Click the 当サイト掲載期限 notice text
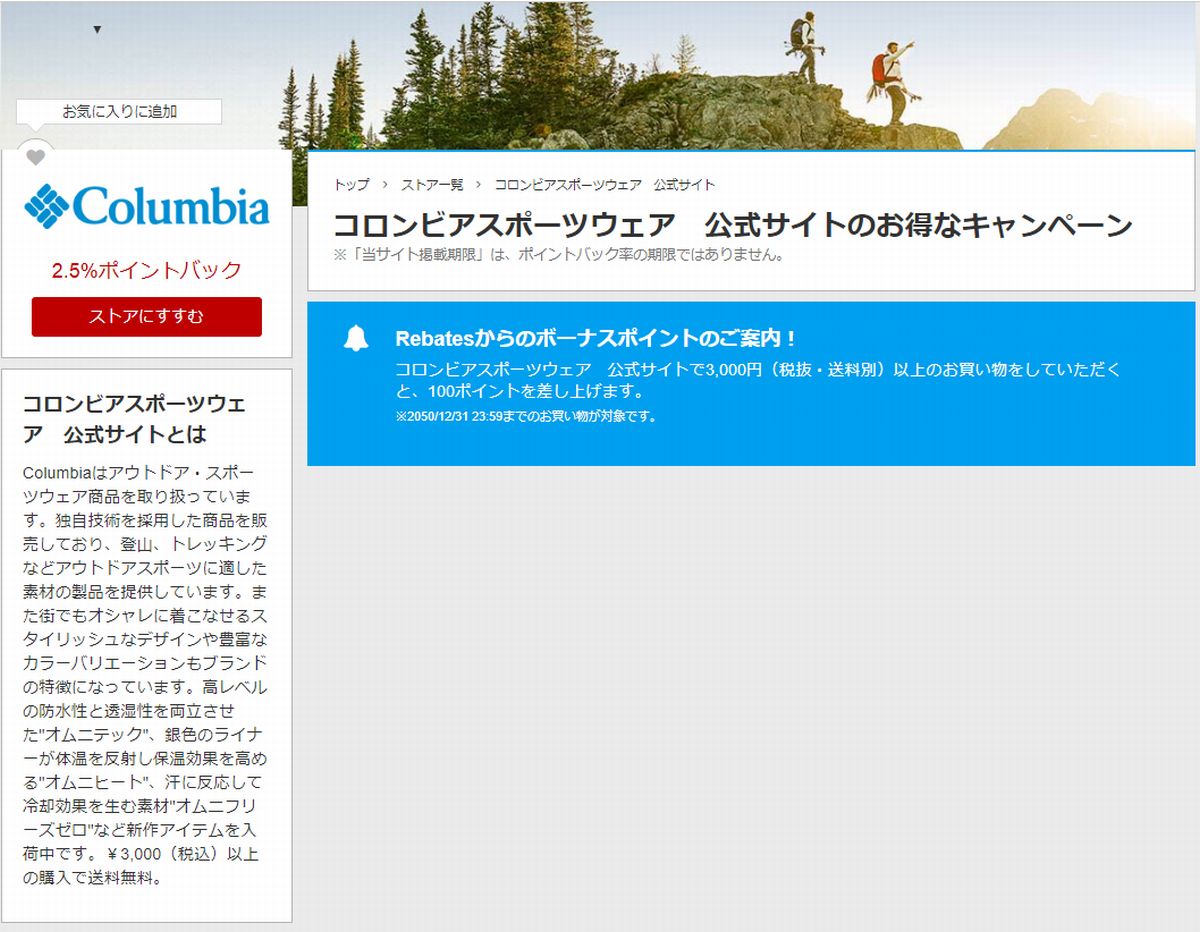1200x932 pixels. (559, 254)
